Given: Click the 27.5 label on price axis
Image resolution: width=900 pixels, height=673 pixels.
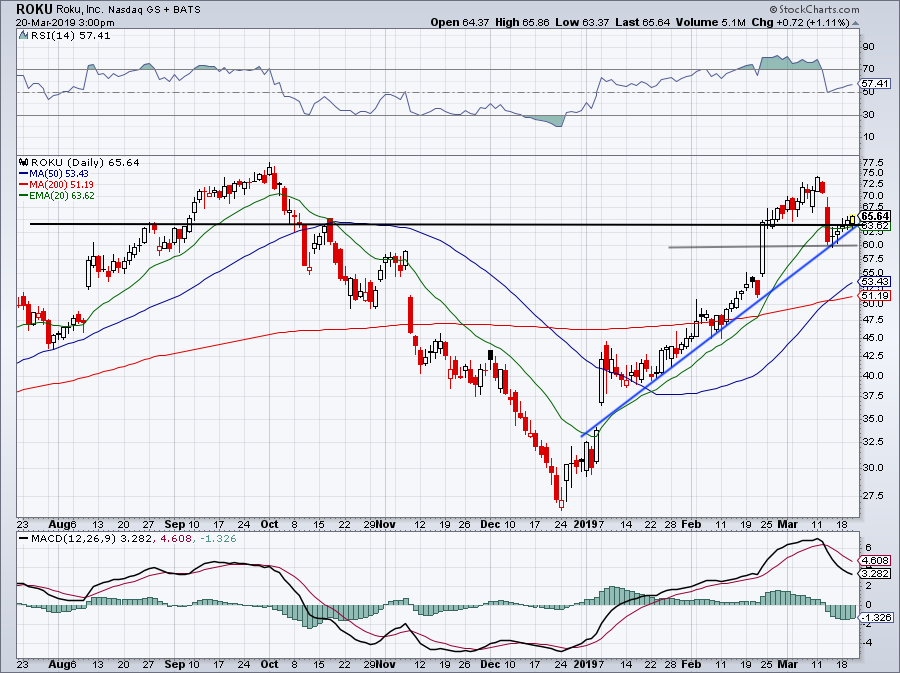Looking at the screenshot, I should point(872,495).
